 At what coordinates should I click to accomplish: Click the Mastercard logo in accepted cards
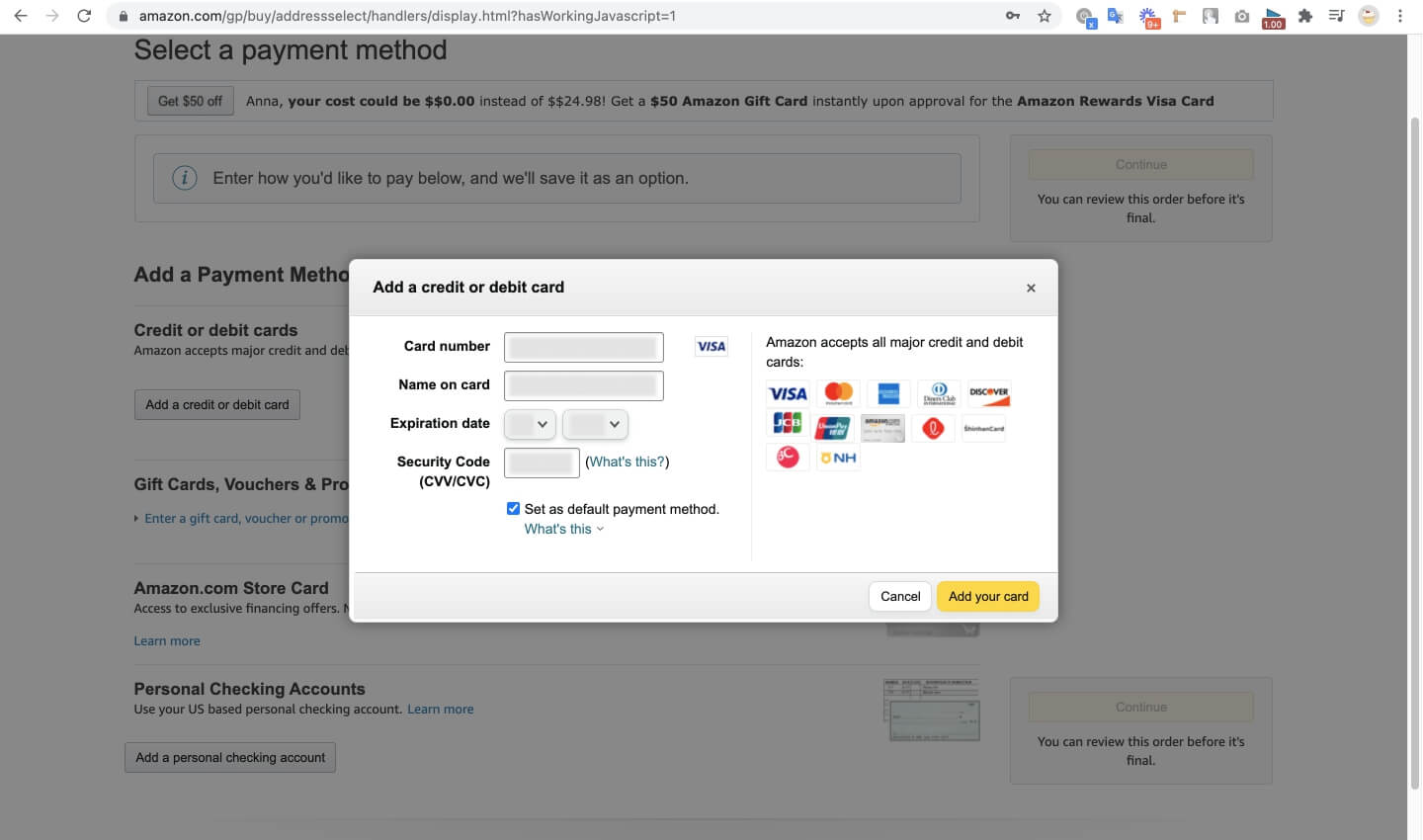point(838,393)
